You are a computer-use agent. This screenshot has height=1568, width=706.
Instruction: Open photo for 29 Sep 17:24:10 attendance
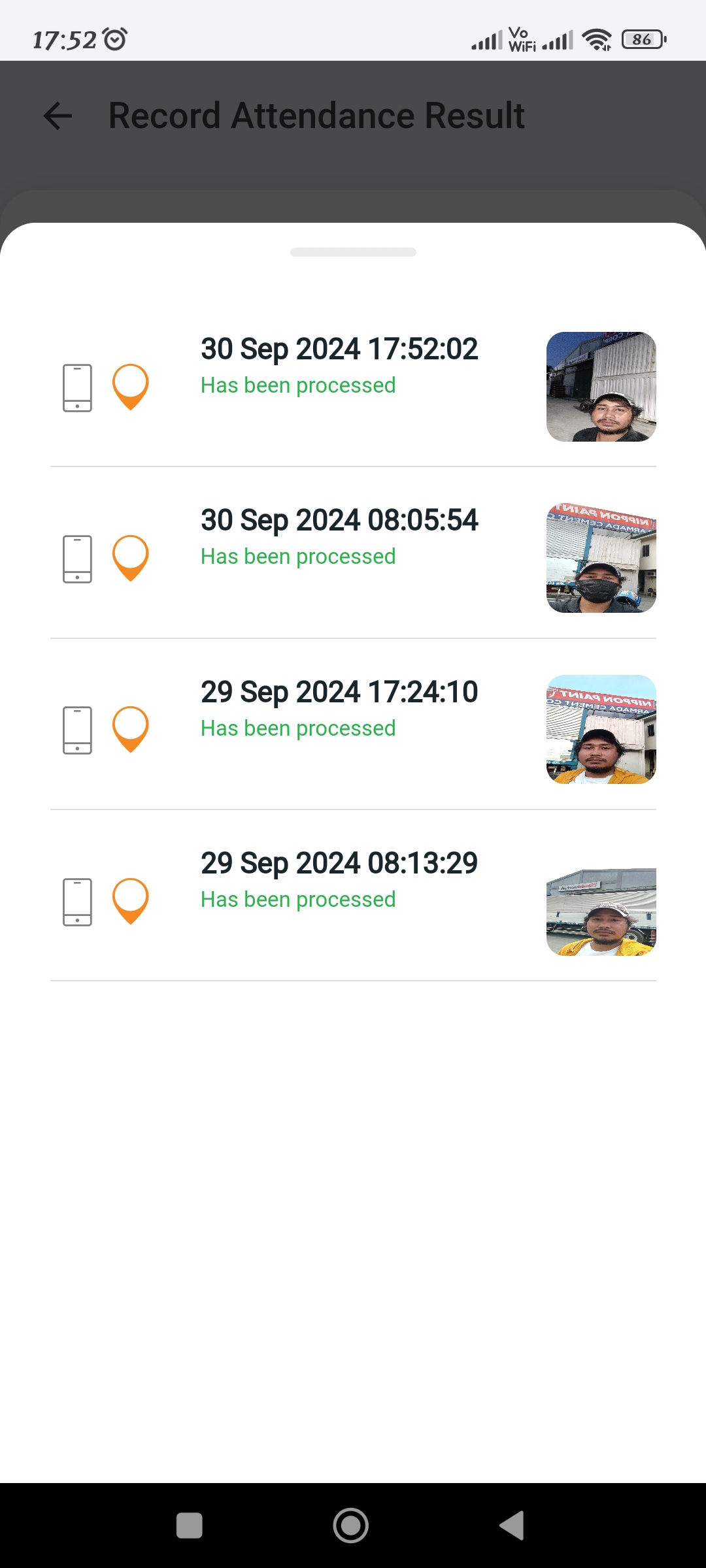click(601, 729)
